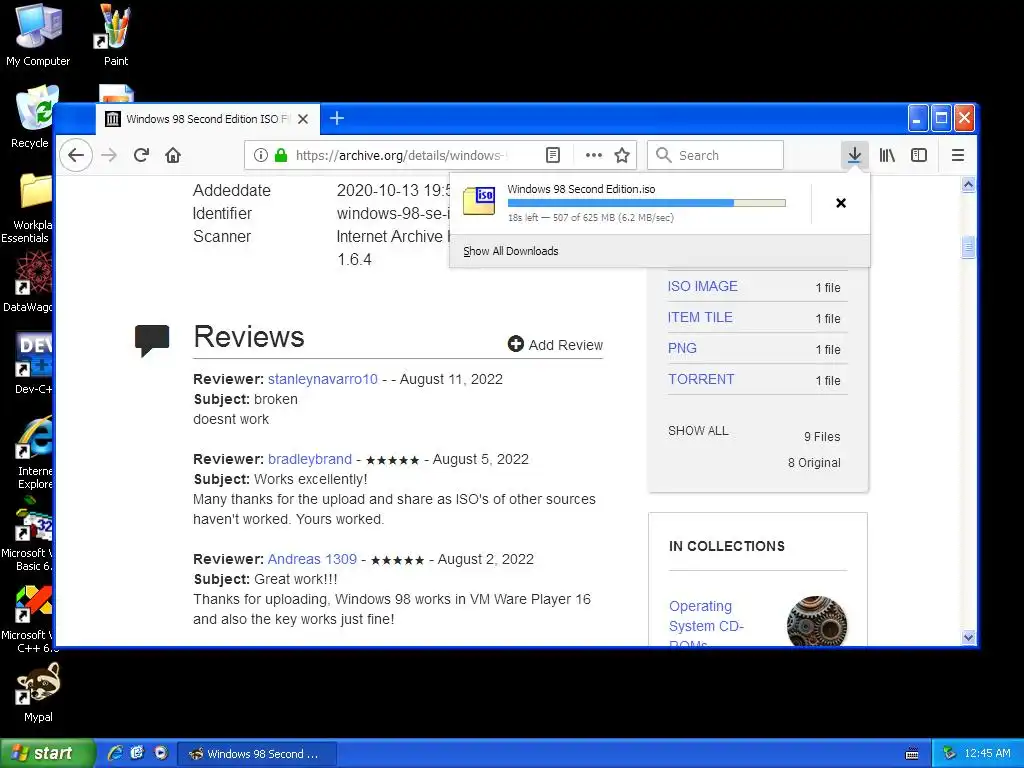Open reviewer bradleybrand profile
The width and height of the screenshot is (1024, 768).
[310, 460]
